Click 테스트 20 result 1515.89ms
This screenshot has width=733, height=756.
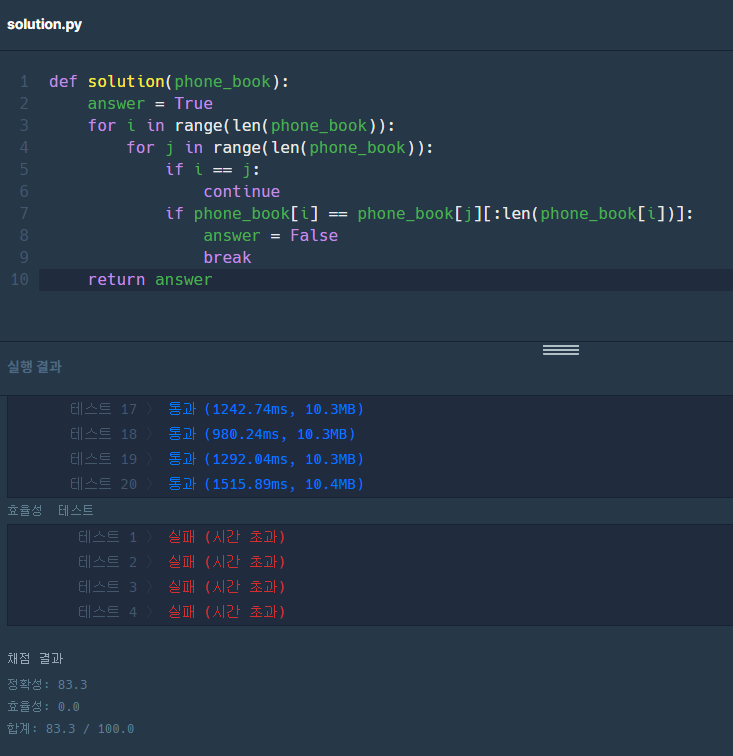[266, 484]
